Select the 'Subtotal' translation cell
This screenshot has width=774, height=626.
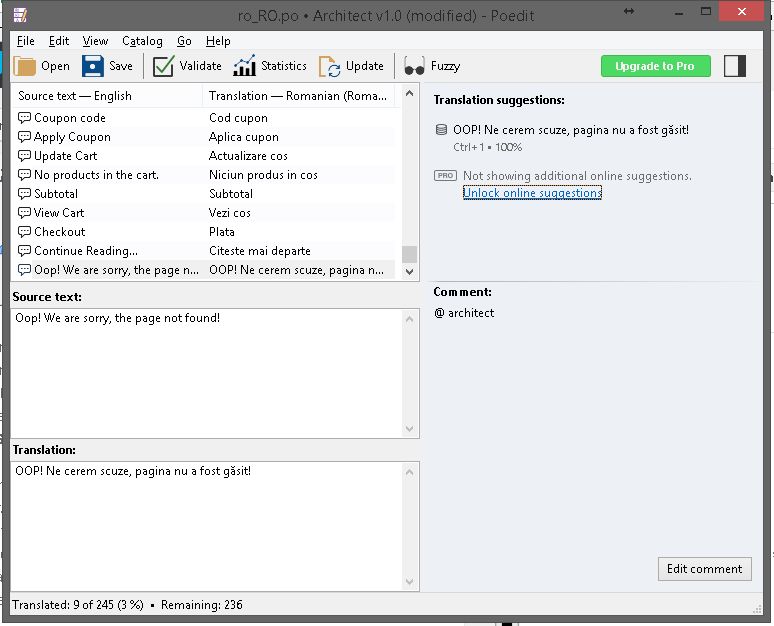(231, 194)
